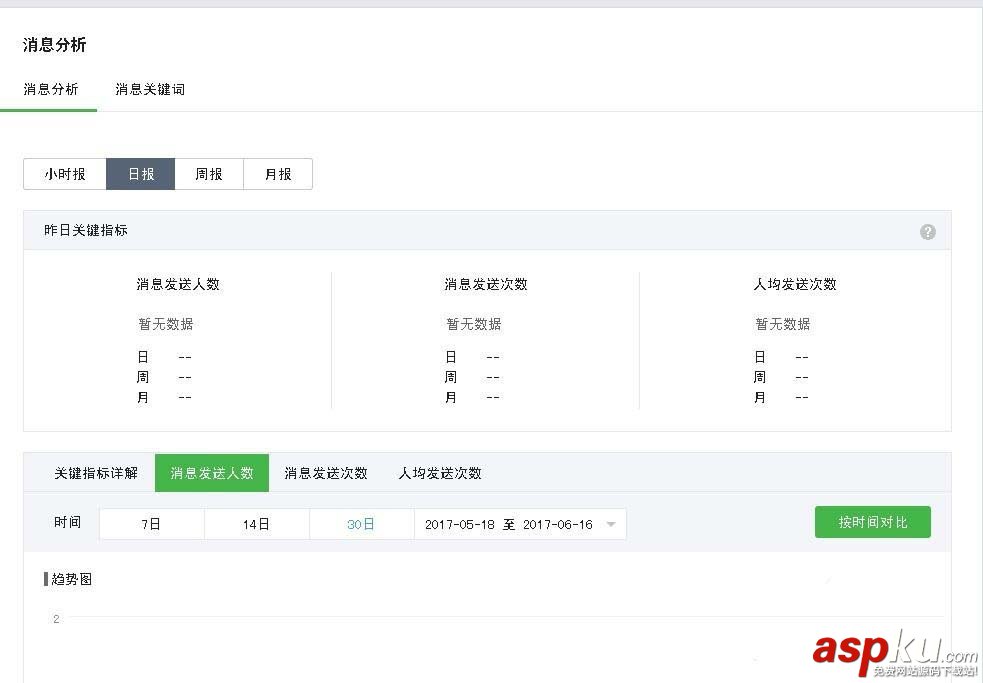Image resolution: width=983 pixels, height=683 pixels.
Task: Open the date range dropdown arrow
Action: [611, 523]
